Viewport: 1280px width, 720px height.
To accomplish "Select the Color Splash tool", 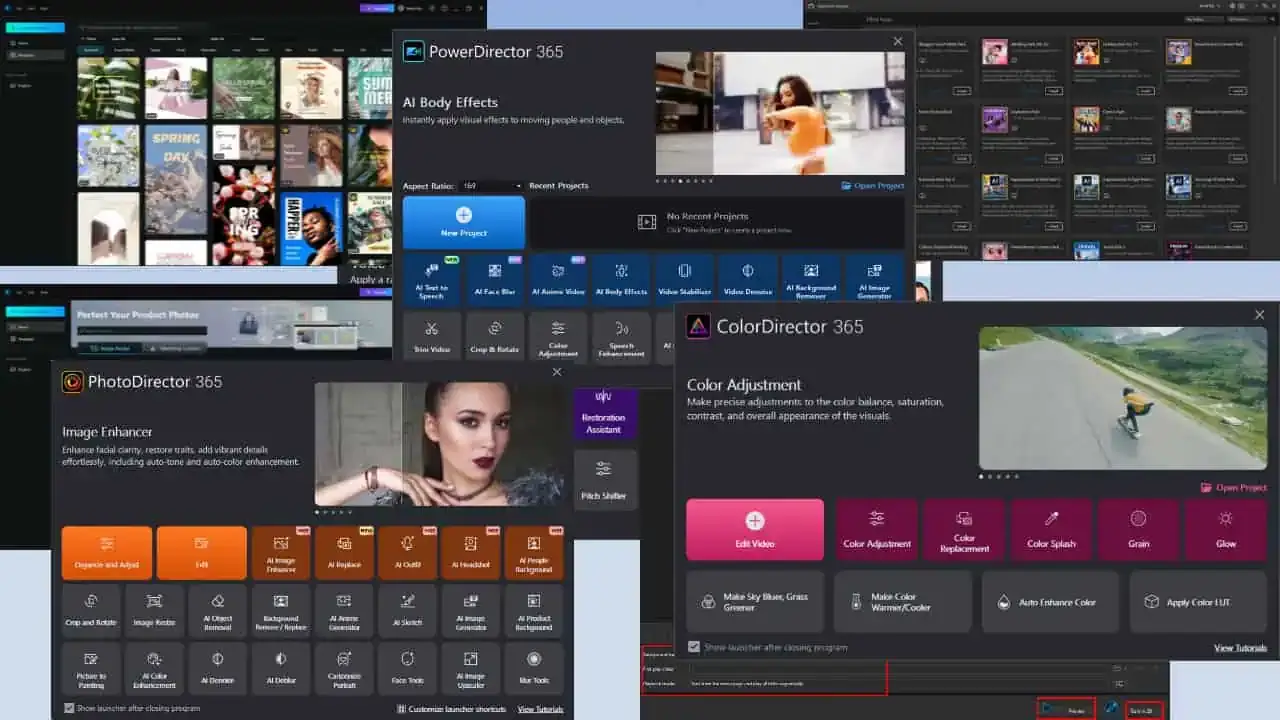I will click(1051, 529).
